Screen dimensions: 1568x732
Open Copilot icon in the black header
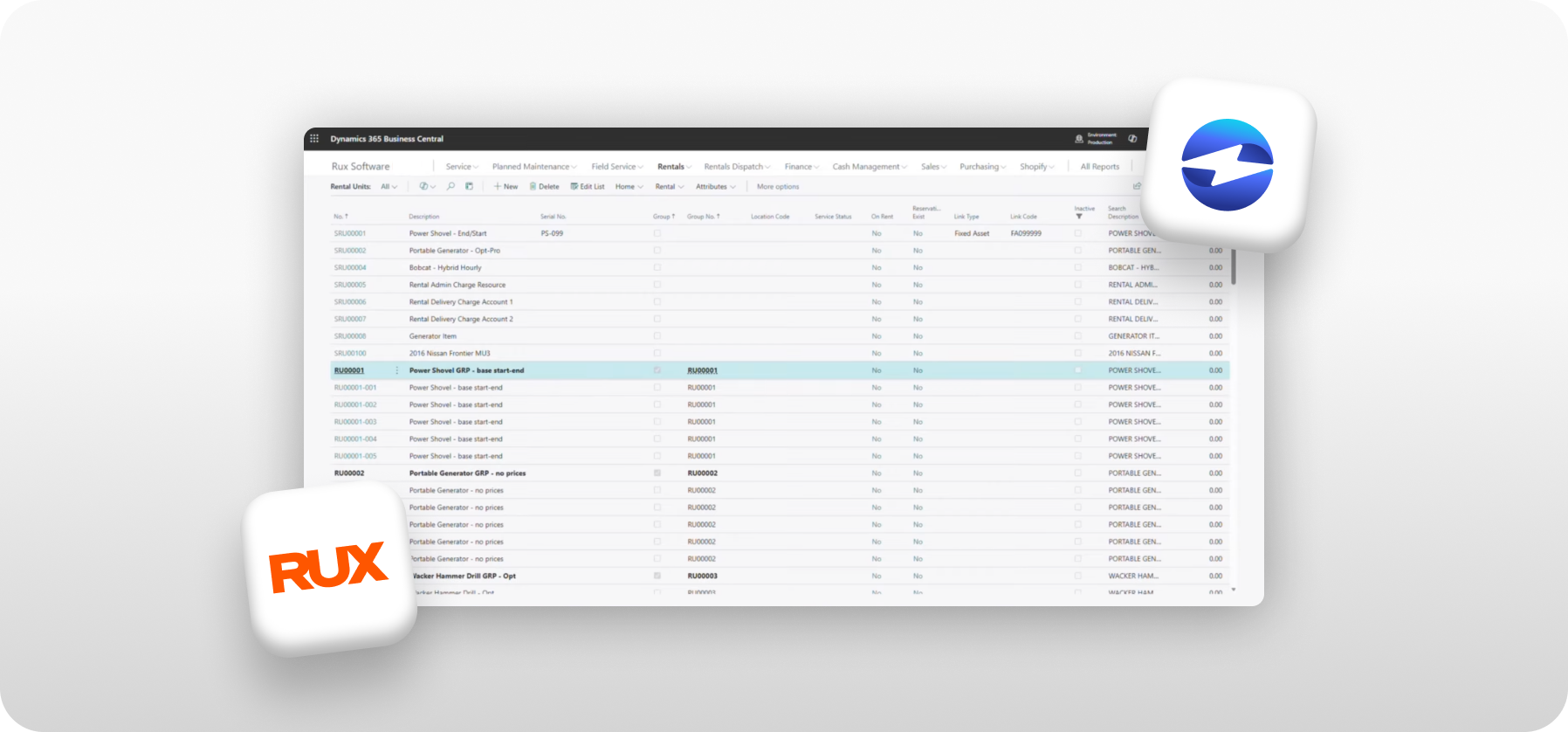click(1132, 138)
